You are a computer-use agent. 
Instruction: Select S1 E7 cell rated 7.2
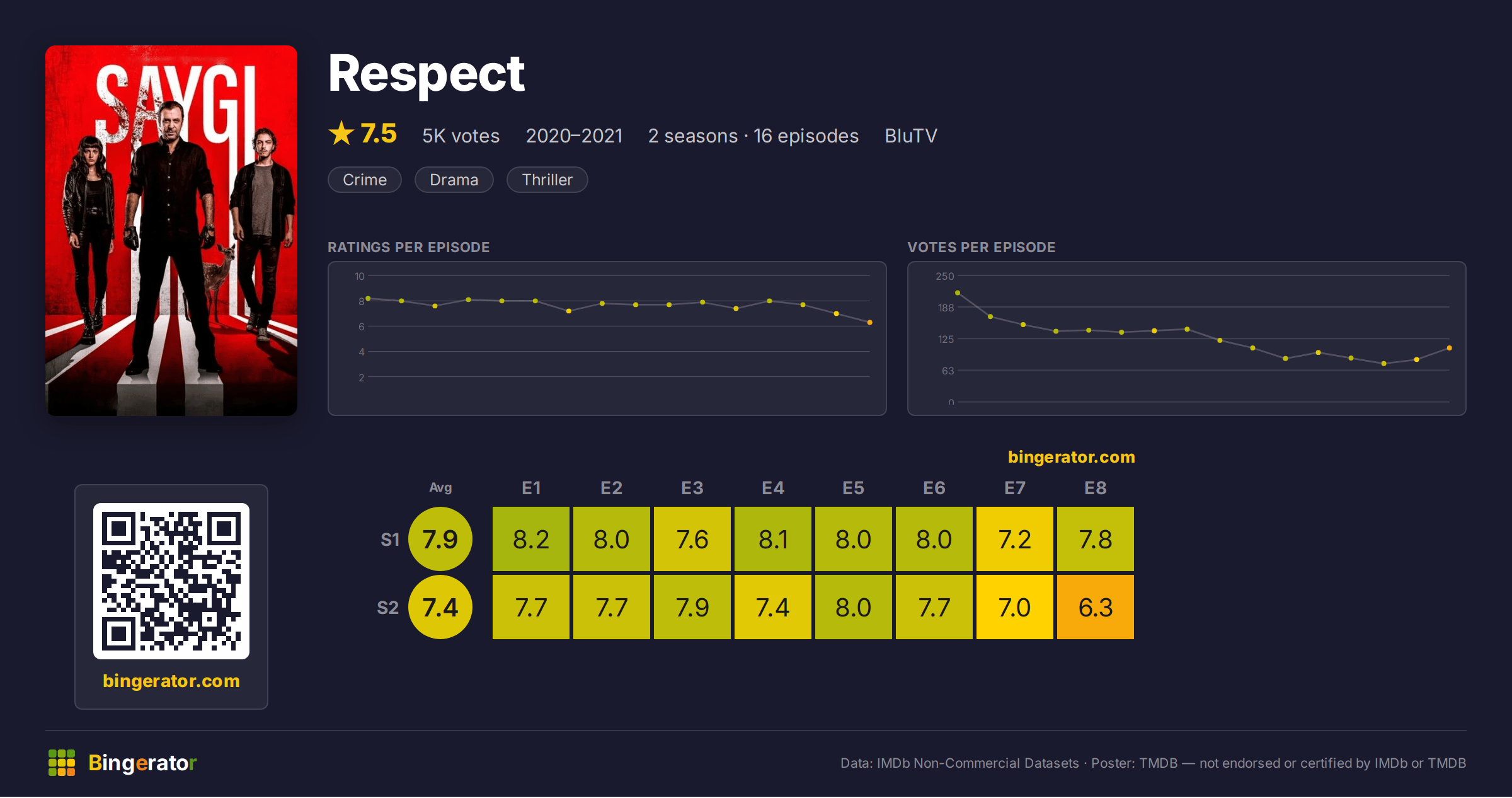point(1015,539)
